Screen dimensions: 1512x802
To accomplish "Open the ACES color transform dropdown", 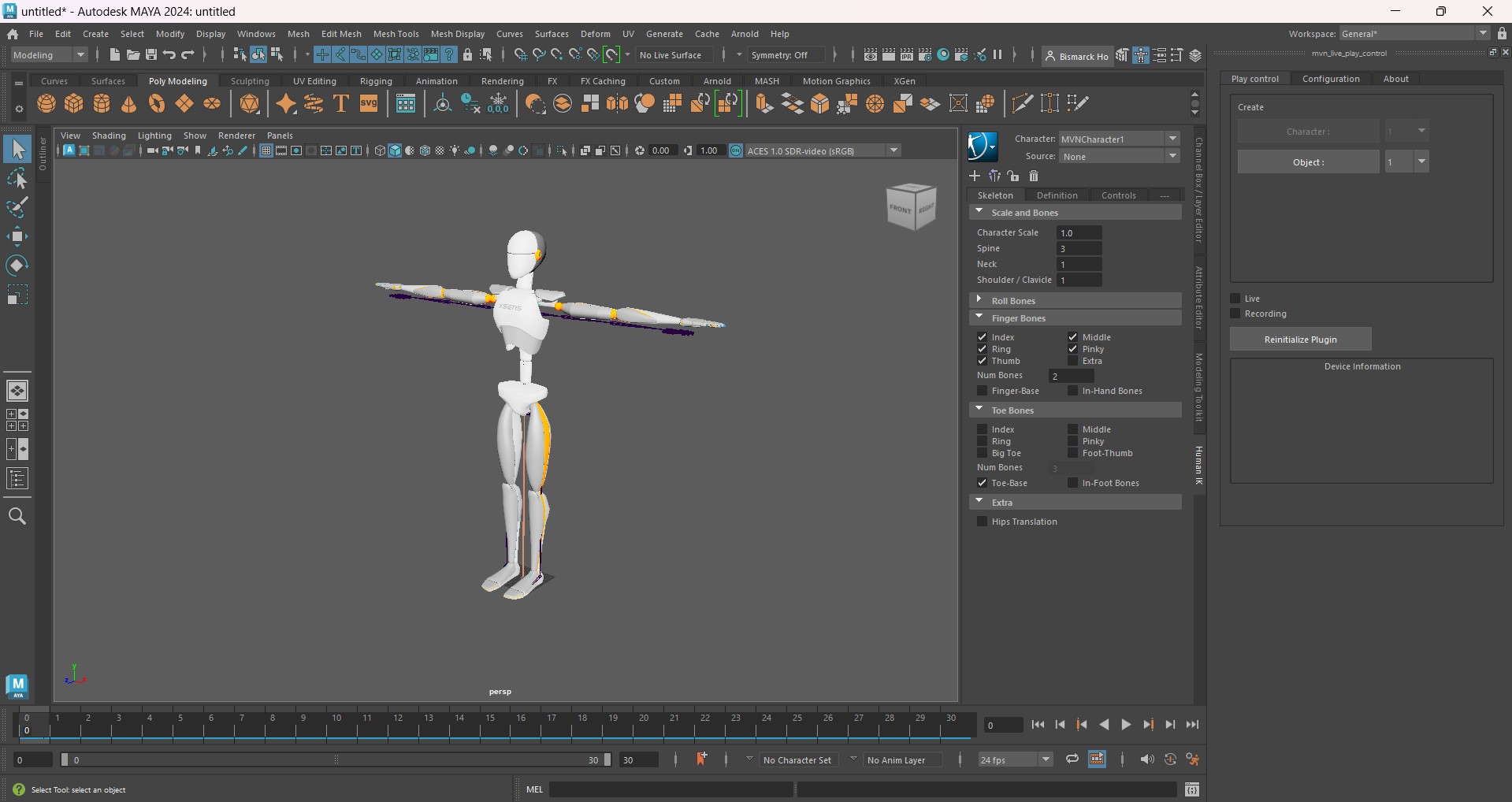I will coord(823,150).
